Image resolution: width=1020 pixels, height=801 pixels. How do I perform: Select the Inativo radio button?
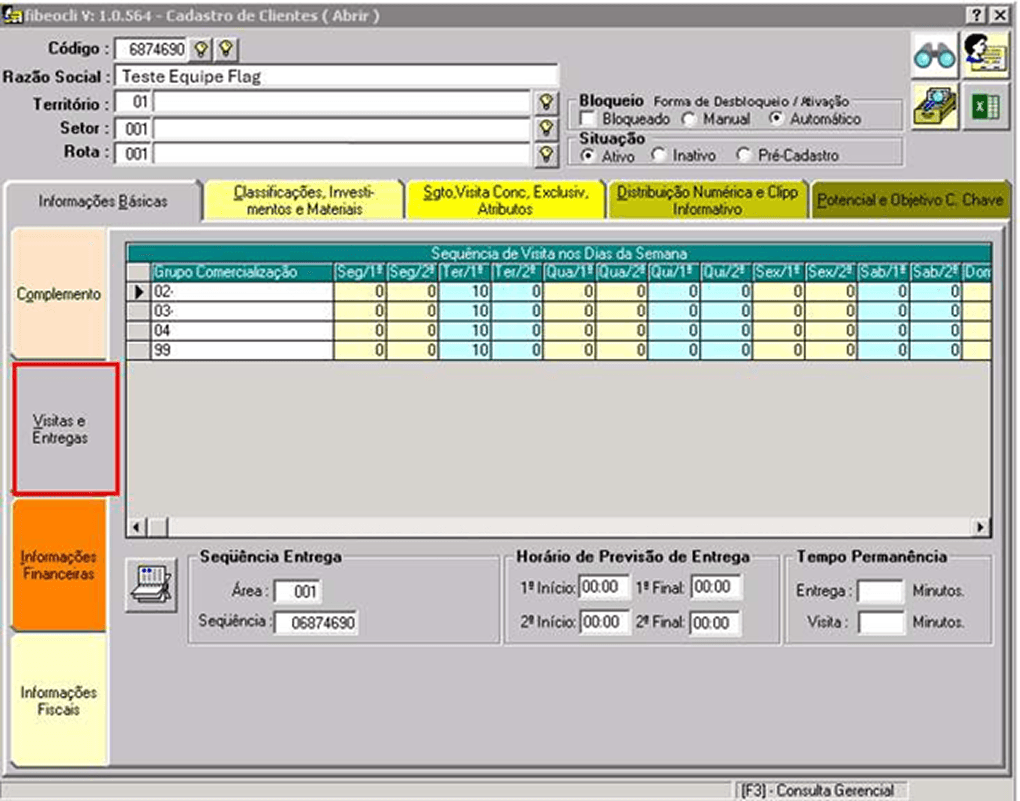[x=658, y=156]
